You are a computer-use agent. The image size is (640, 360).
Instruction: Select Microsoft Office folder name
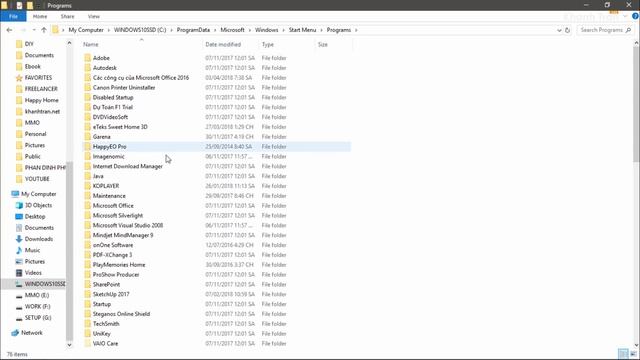113,205
